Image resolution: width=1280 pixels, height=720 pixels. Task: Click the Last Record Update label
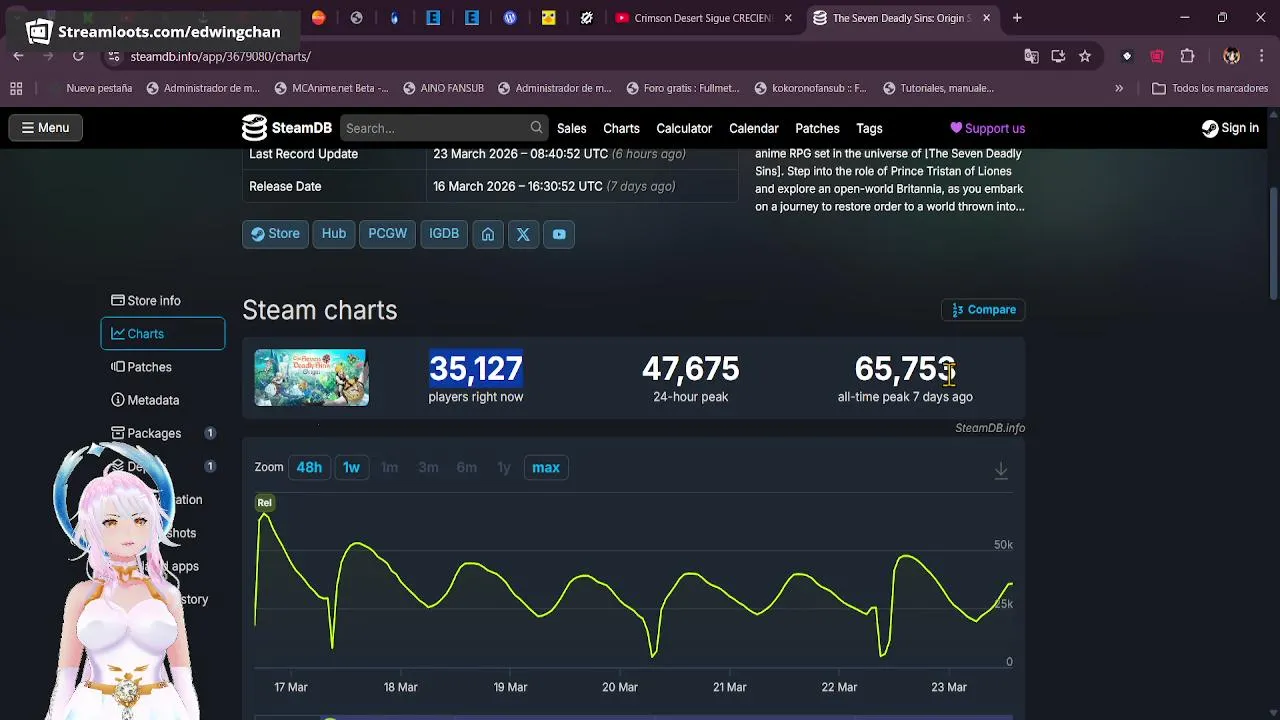[x=303, y=154]
